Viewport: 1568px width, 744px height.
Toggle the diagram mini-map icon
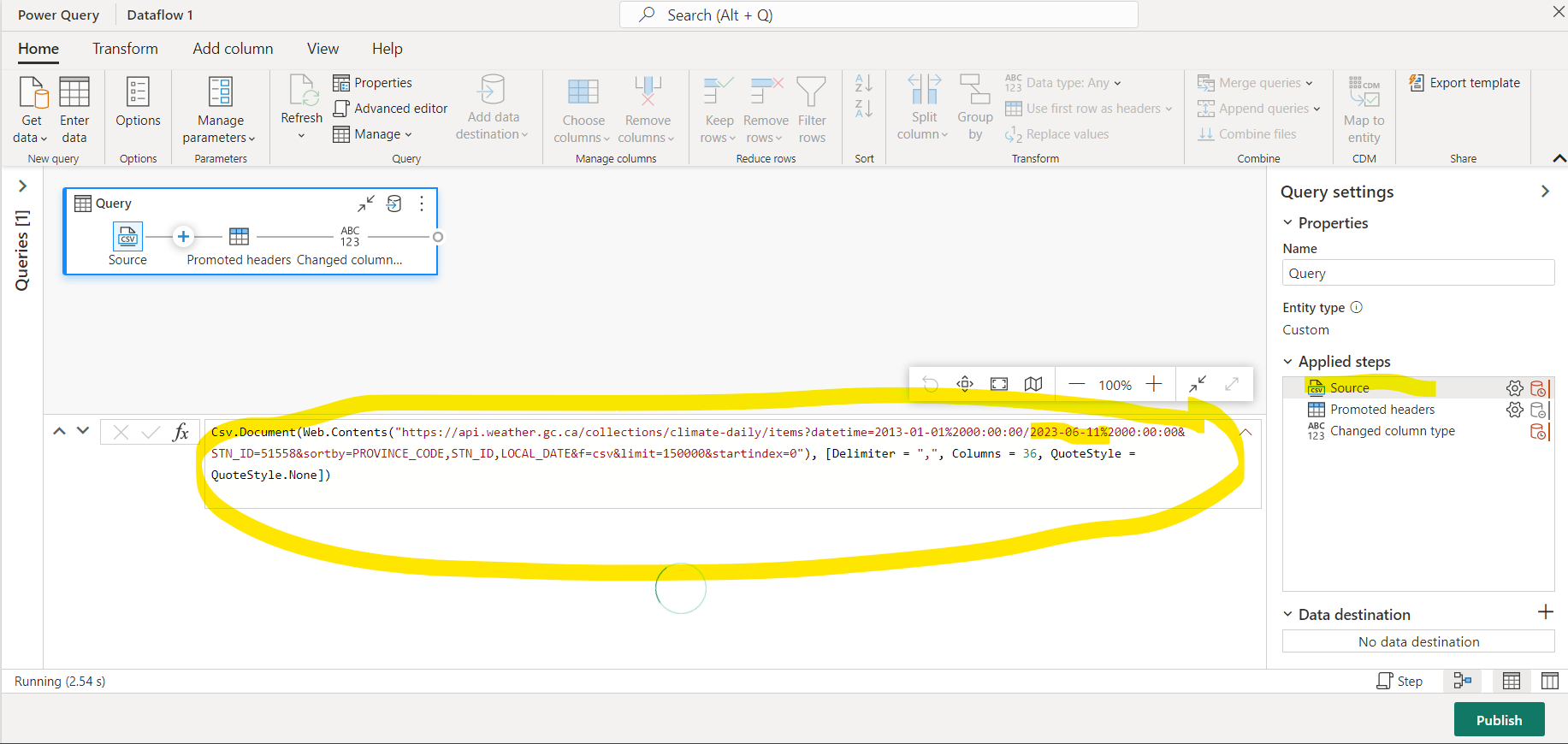pyautogui.click(x=1033, y=384)
